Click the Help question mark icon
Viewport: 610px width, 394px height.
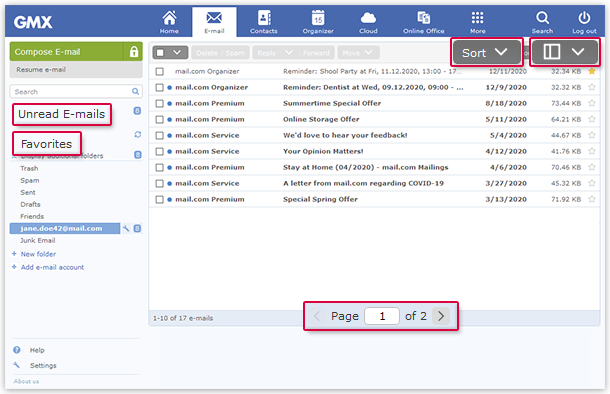point(17,350)
